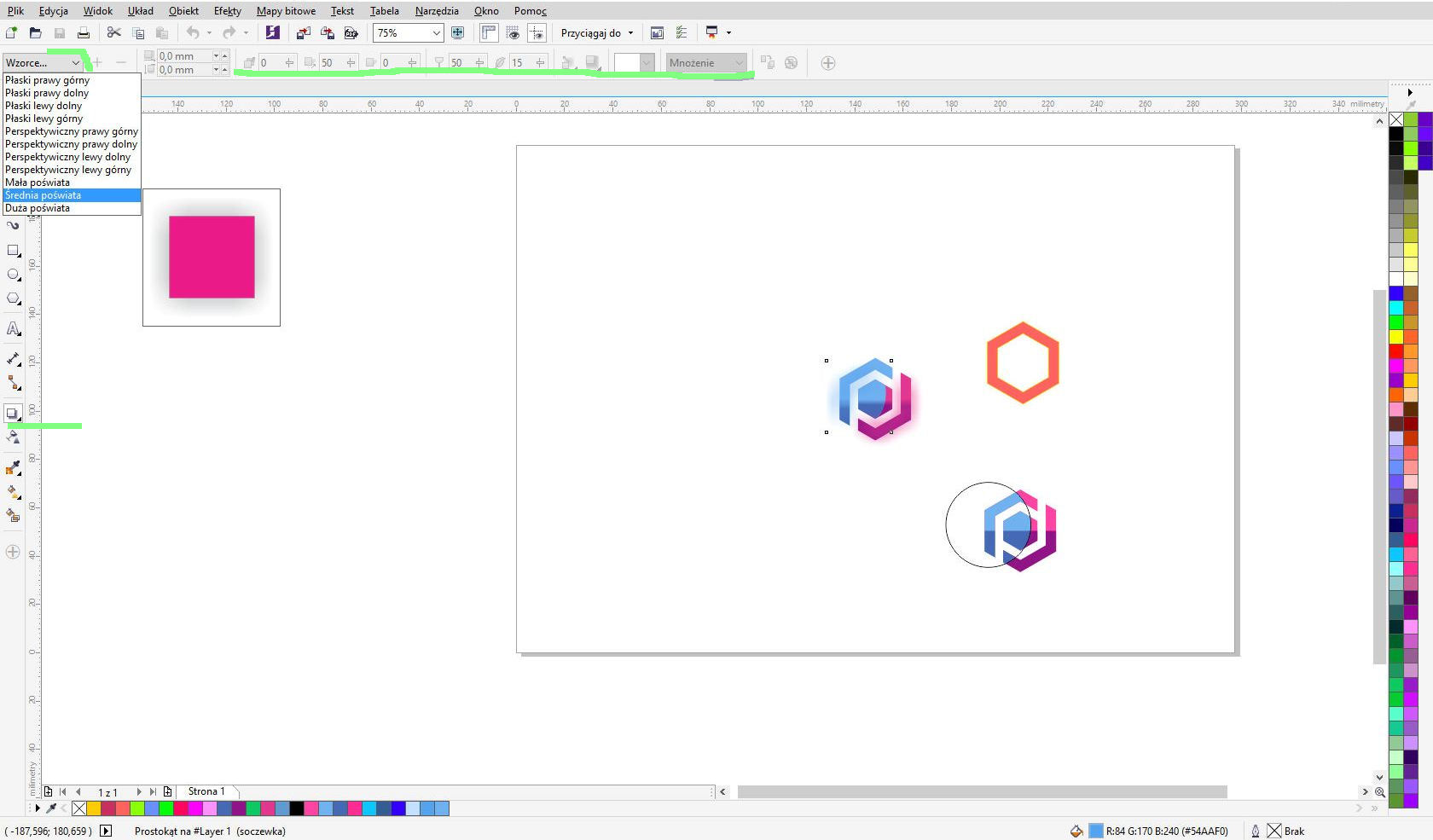Select 'Perspektywiczny prawy górny' preset
Image resolution: width=1433 pixels, height=840 pixels.
pos(71,131)
